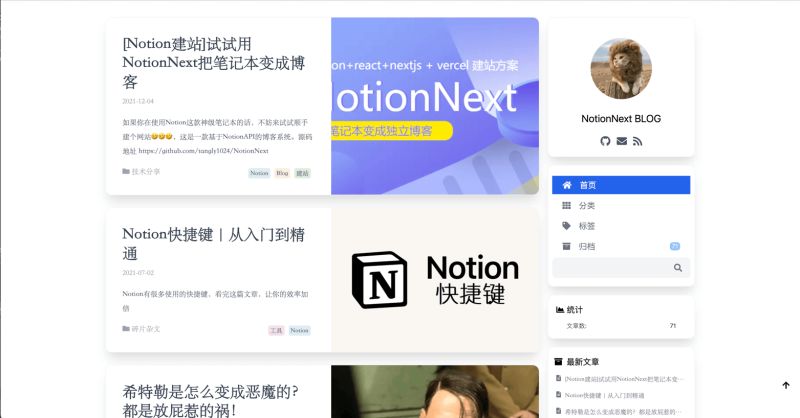Click the folder icon beside 技术分享
Viewport: 800px width, 418px height.
(x=126, y=171)
